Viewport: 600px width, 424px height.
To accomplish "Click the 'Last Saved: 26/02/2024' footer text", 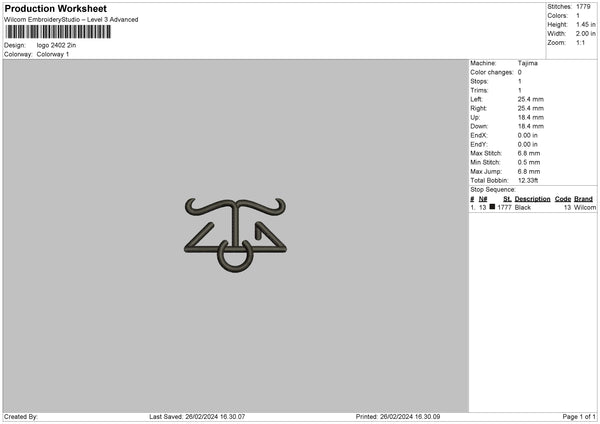I will [x=197, y=417].
